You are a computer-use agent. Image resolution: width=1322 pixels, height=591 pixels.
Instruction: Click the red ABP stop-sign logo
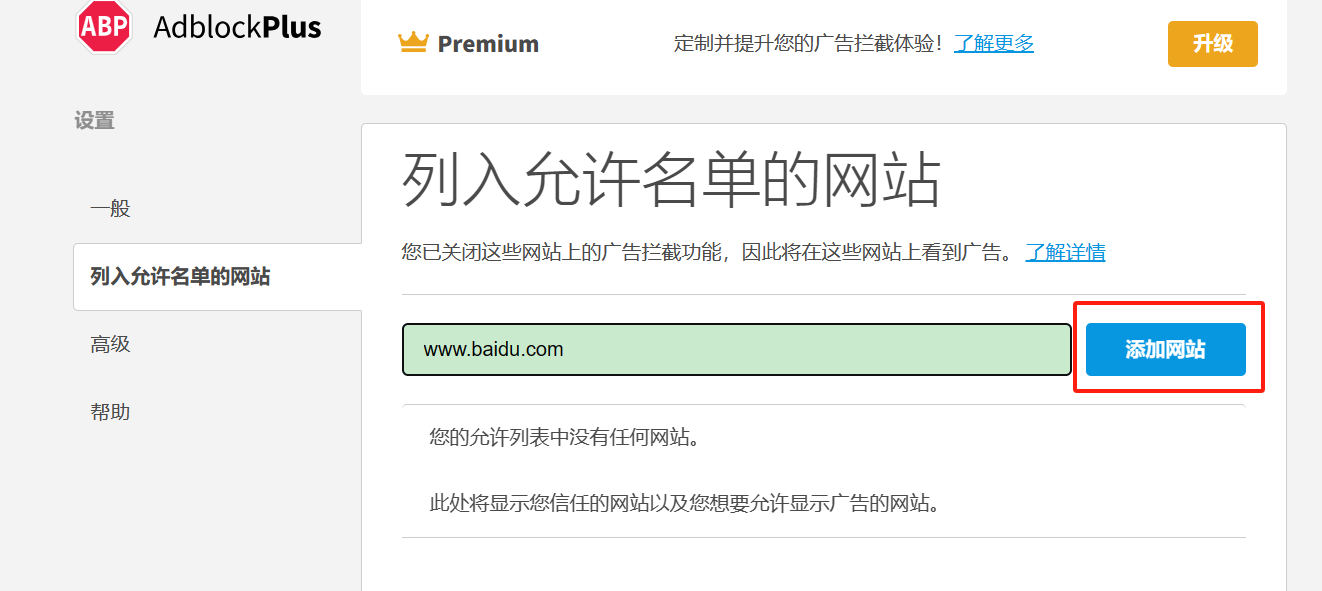tap(104, 27)
